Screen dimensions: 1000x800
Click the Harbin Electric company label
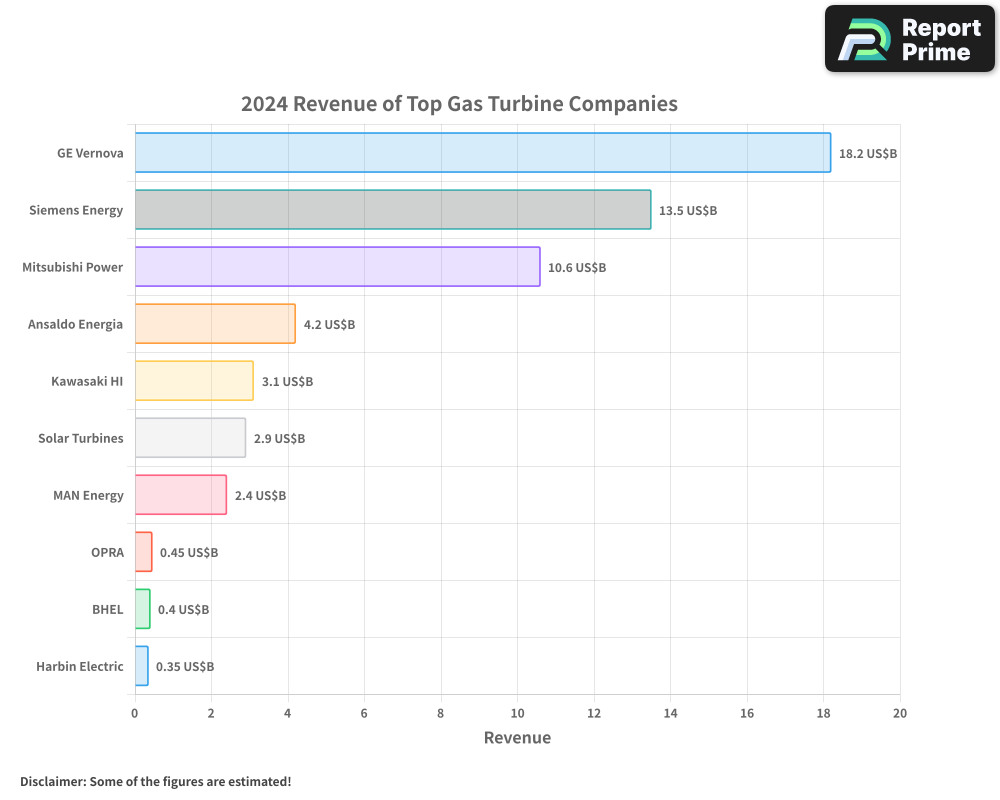[x=79, y=666]
